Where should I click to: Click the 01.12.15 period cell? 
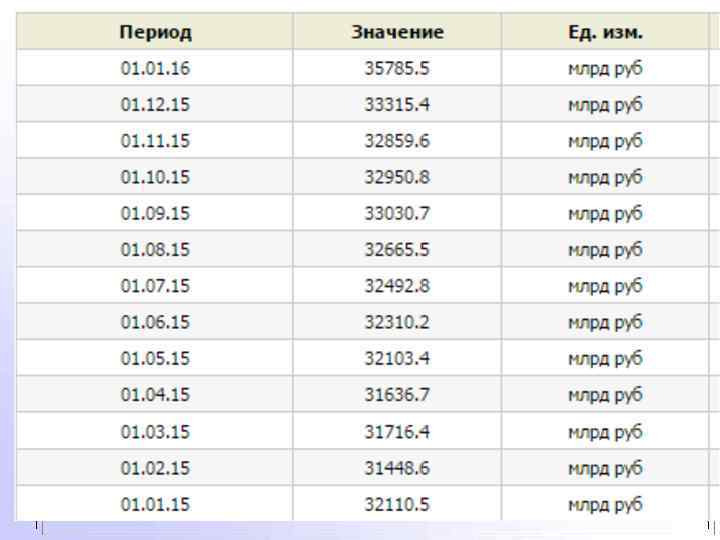coord(155,105)
